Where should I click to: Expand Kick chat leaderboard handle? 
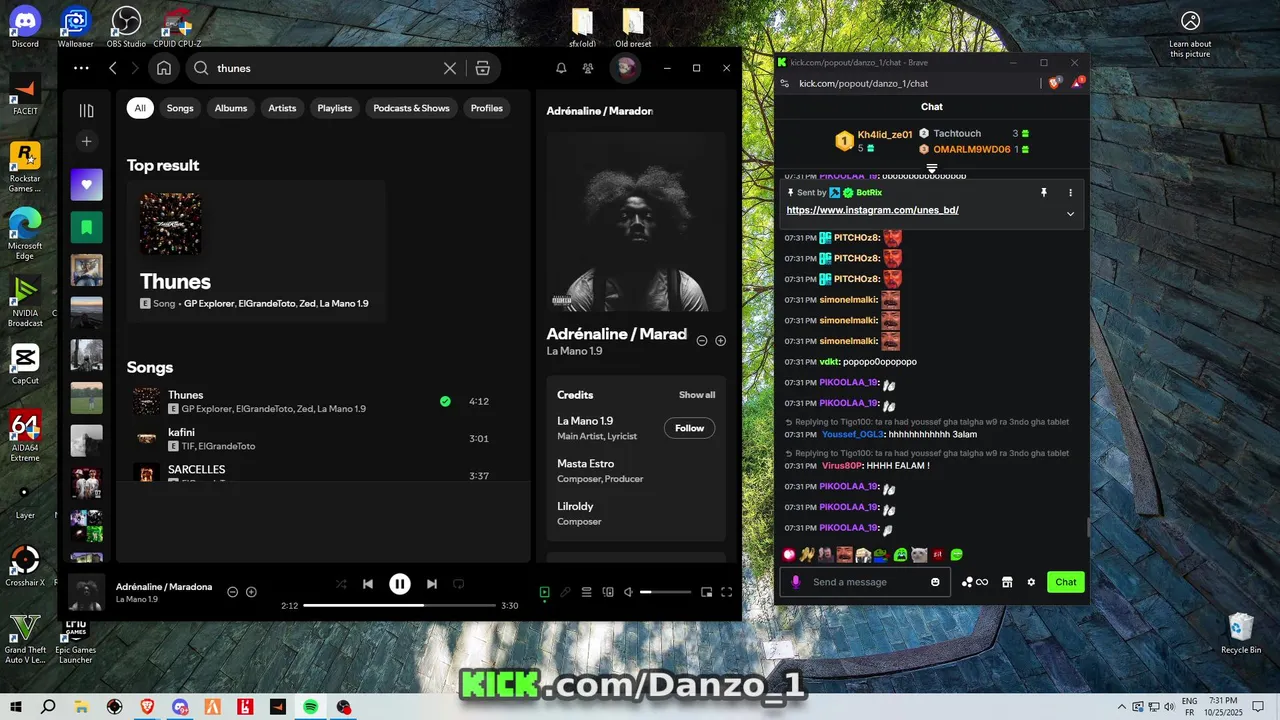point(932,169)
